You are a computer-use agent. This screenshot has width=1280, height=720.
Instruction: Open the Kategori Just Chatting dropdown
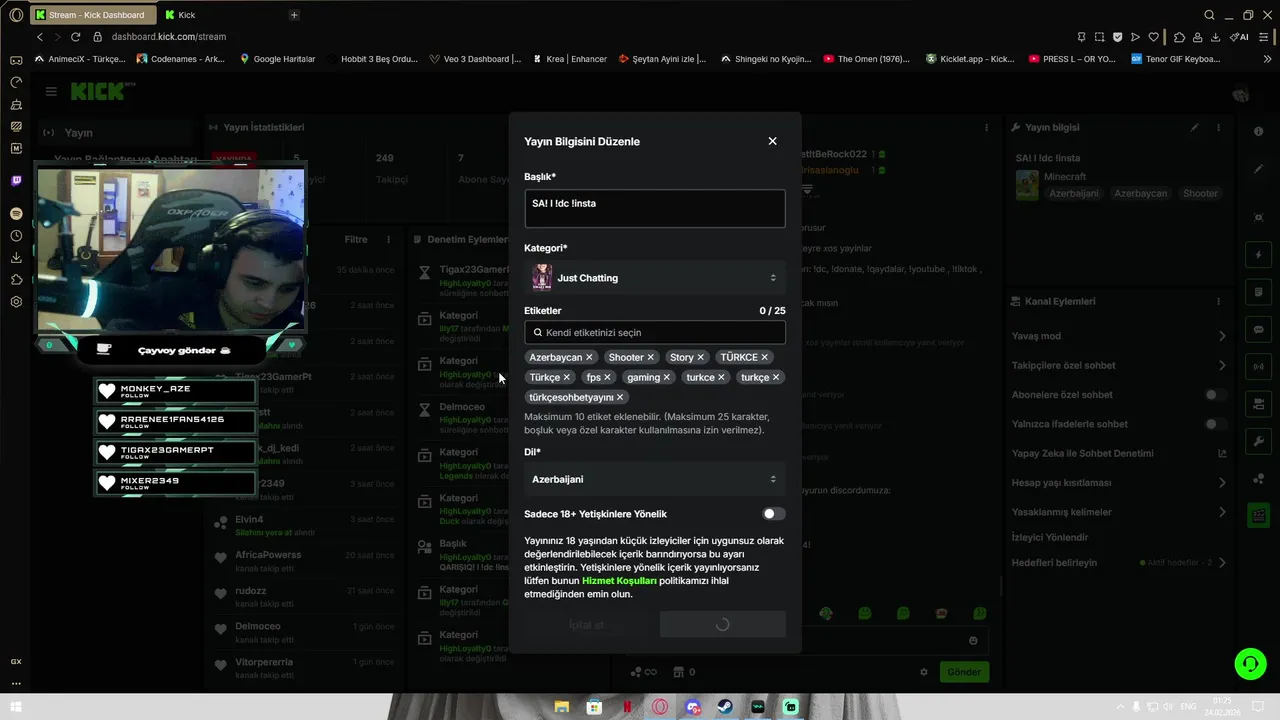pos(655,278)
